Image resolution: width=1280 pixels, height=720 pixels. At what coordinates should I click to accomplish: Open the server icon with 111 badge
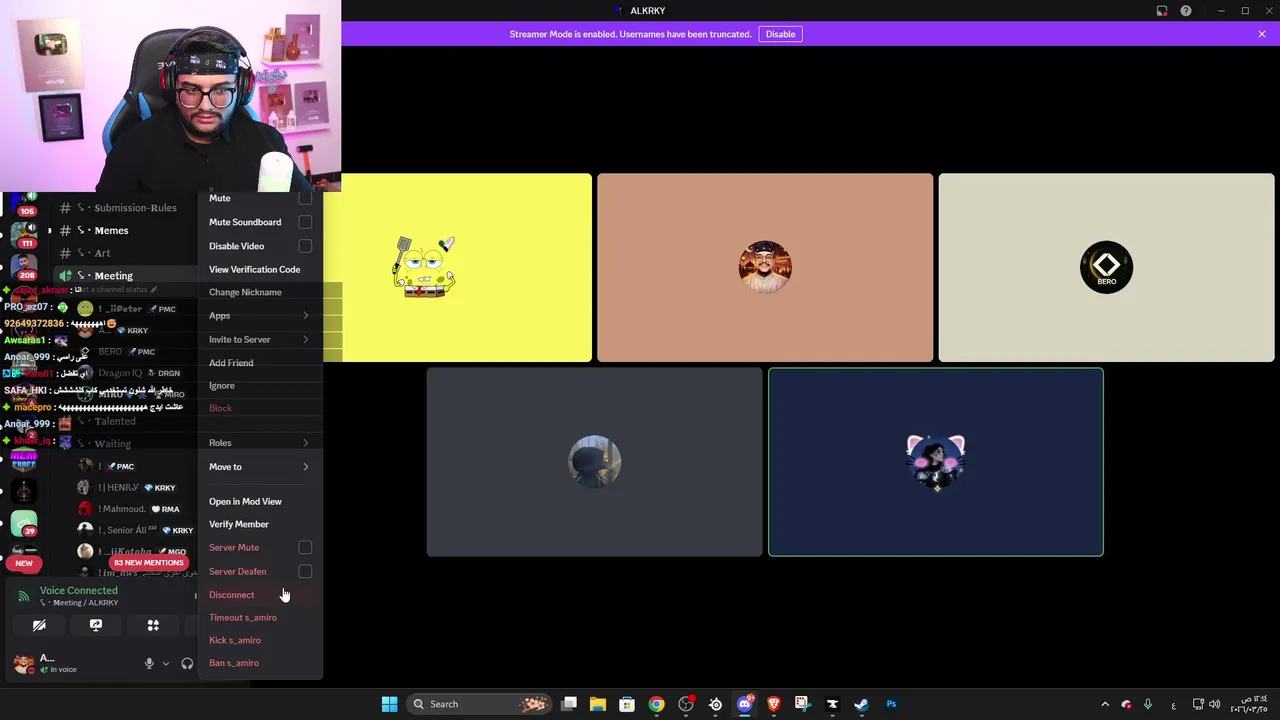pyautogui.click(x=24, y=233)
